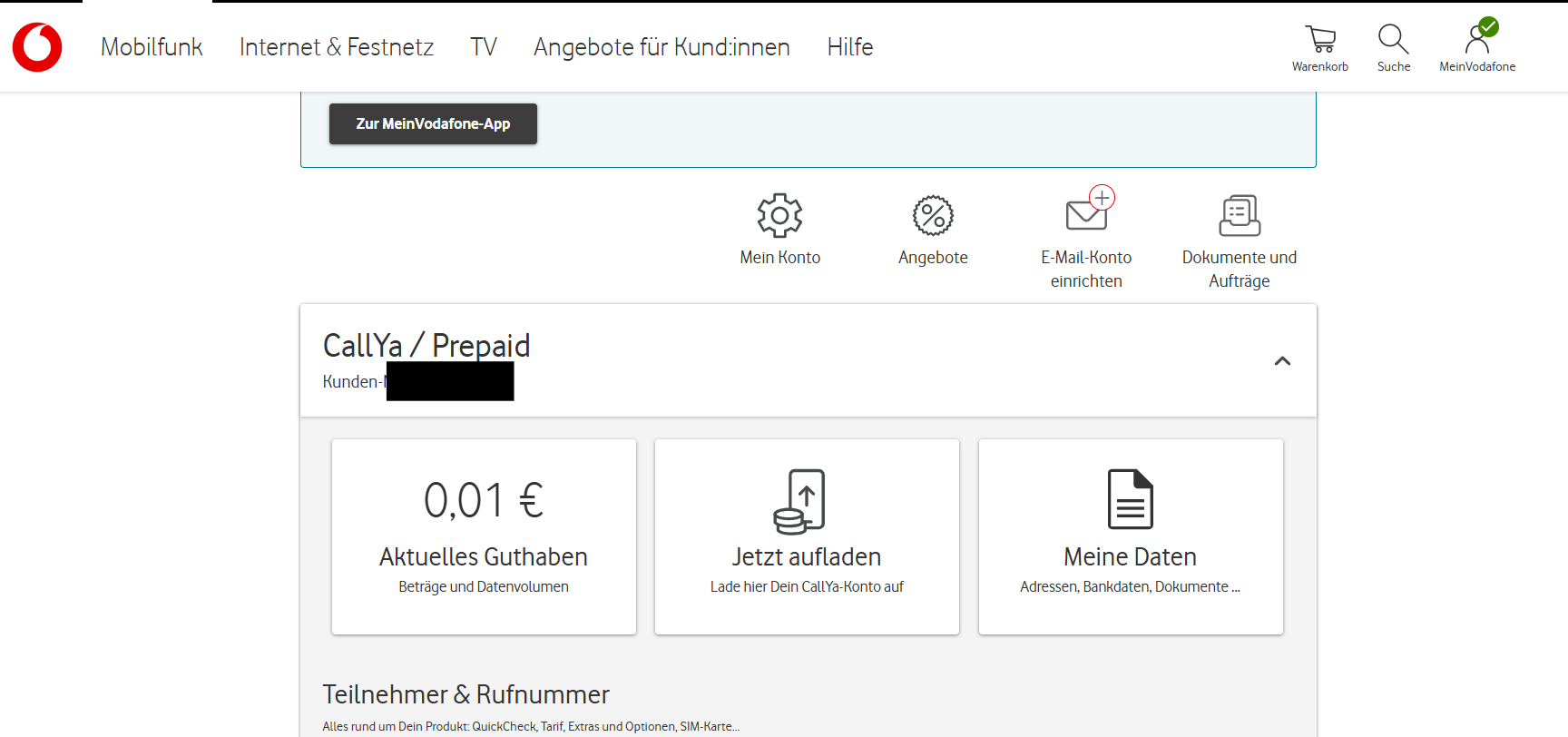
Task: Click the Suche magnifier icon
Action: (1393, 40)
